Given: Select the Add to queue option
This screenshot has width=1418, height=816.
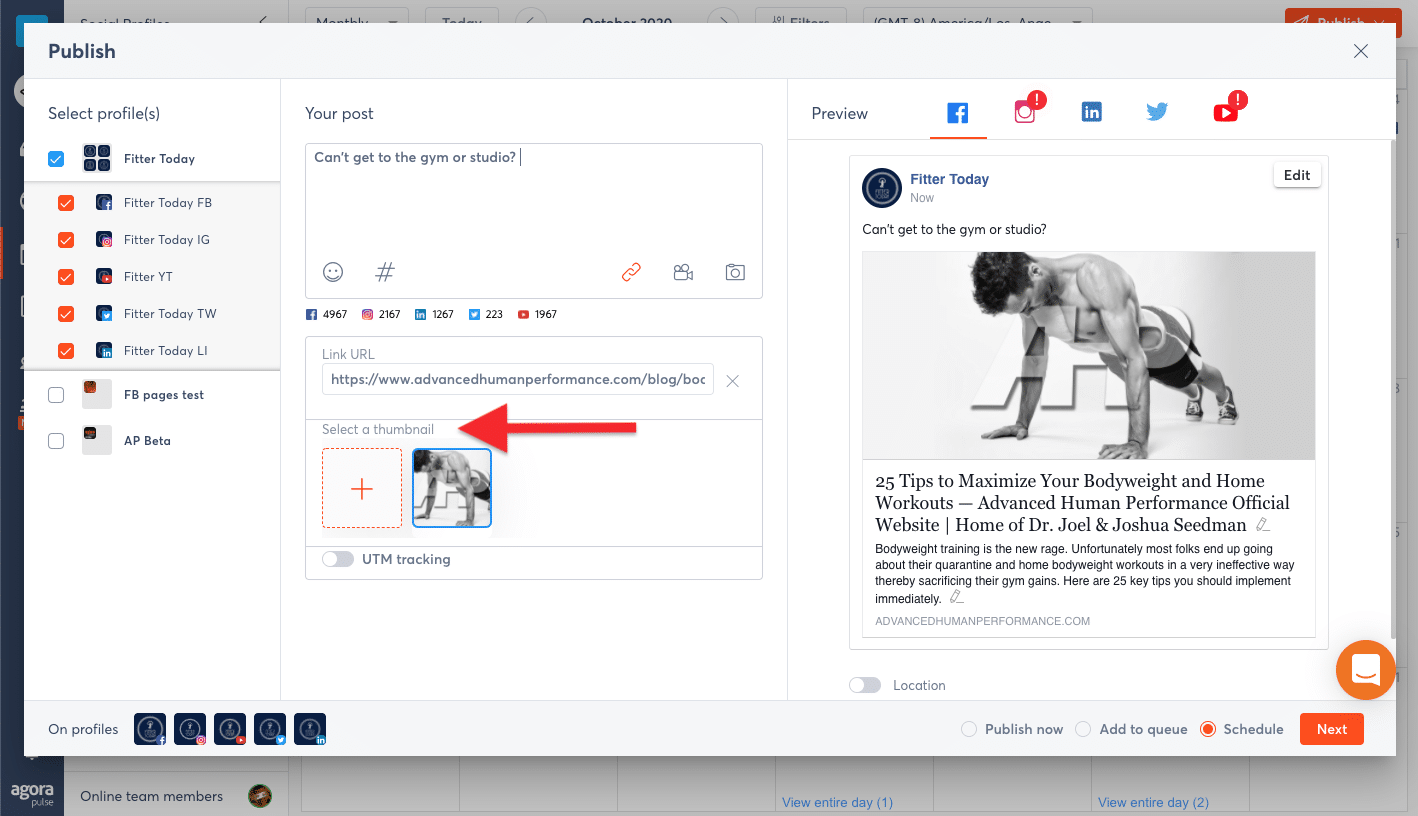Looking at the screenshot, I should click(x=1083, y=729).
